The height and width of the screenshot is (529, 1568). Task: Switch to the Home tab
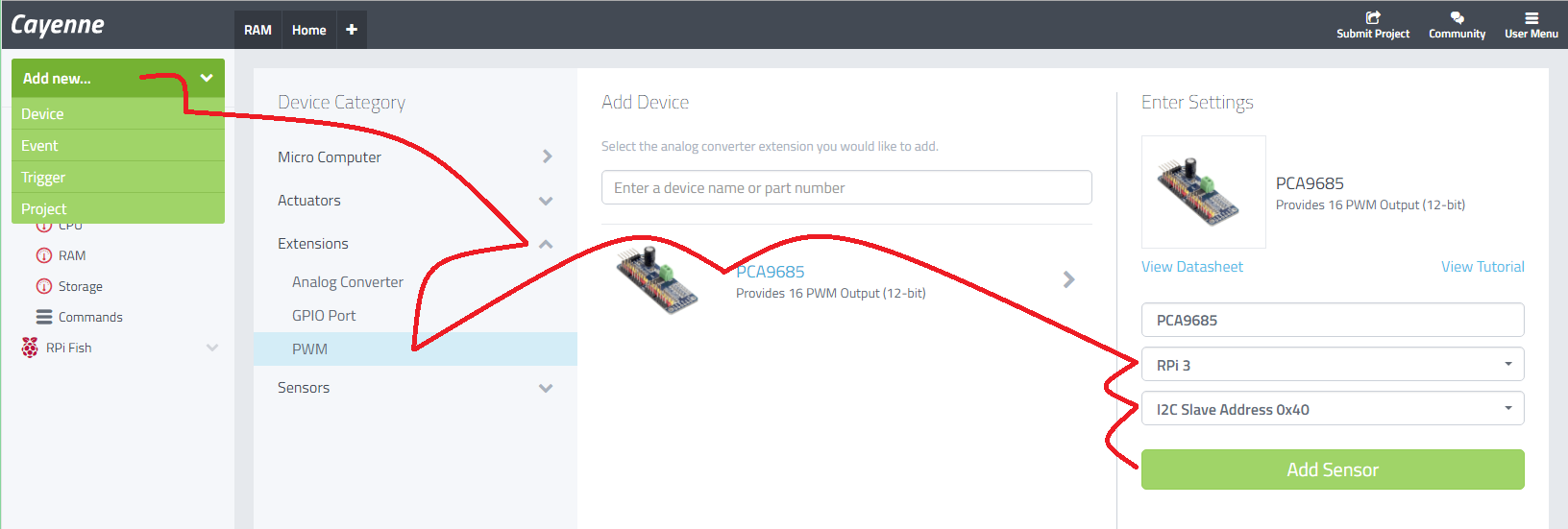pos(309,30)
